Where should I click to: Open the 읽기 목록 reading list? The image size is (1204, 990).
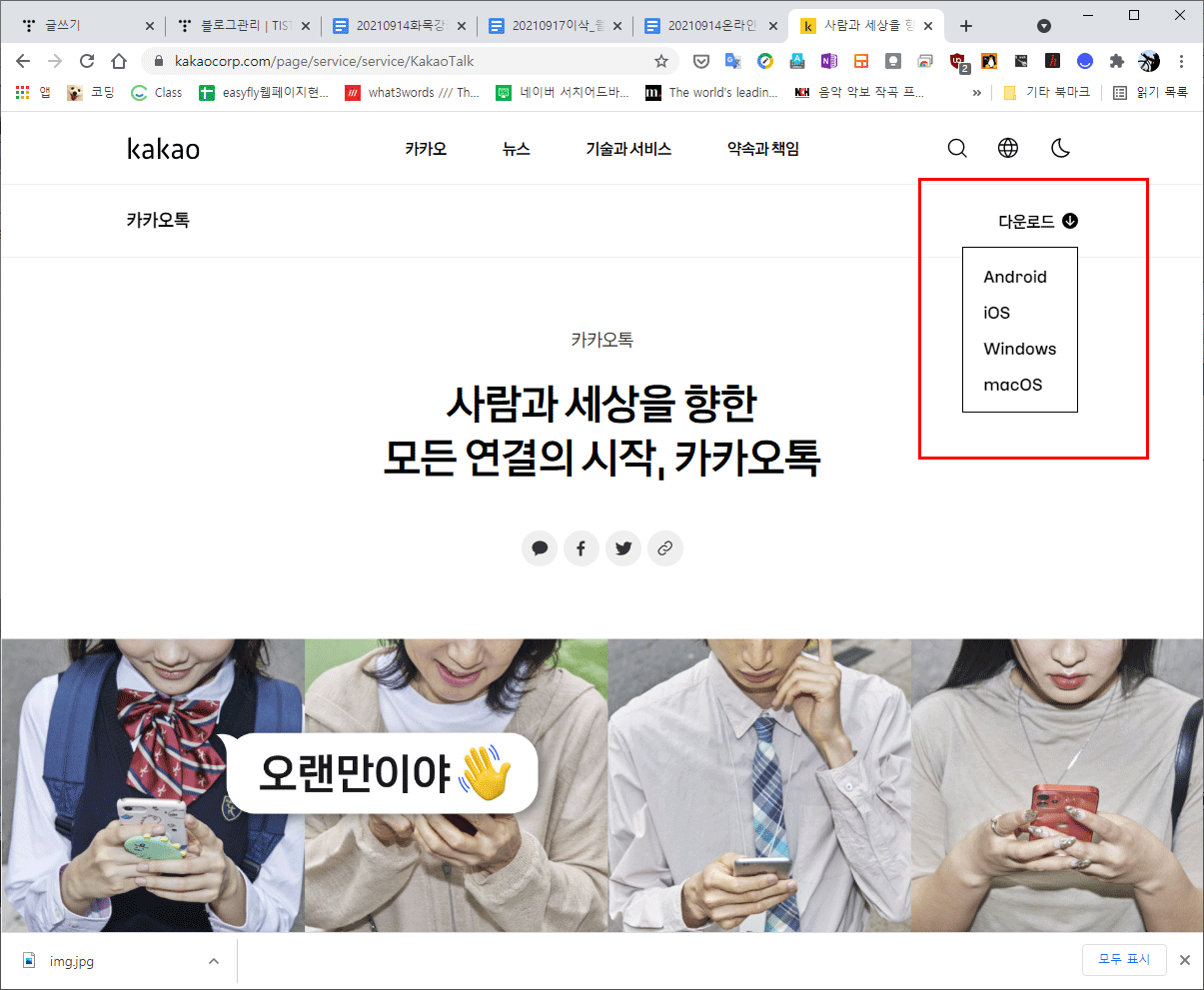pyautogui.click(x=1151, y=92)
